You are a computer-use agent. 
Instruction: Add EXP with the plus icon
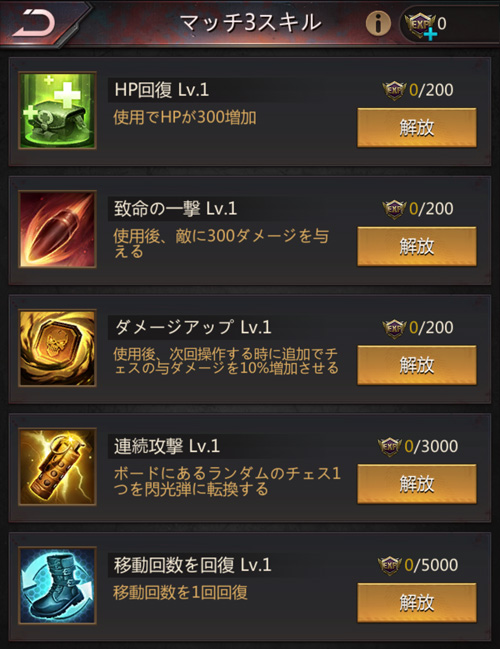coord(430,34)
